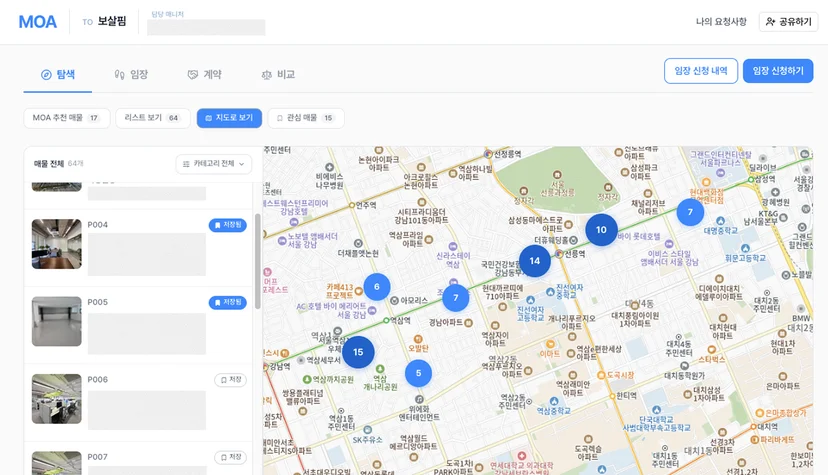Open 나의 요청사항 link
828x475 pixels.
tap(721, 22)
